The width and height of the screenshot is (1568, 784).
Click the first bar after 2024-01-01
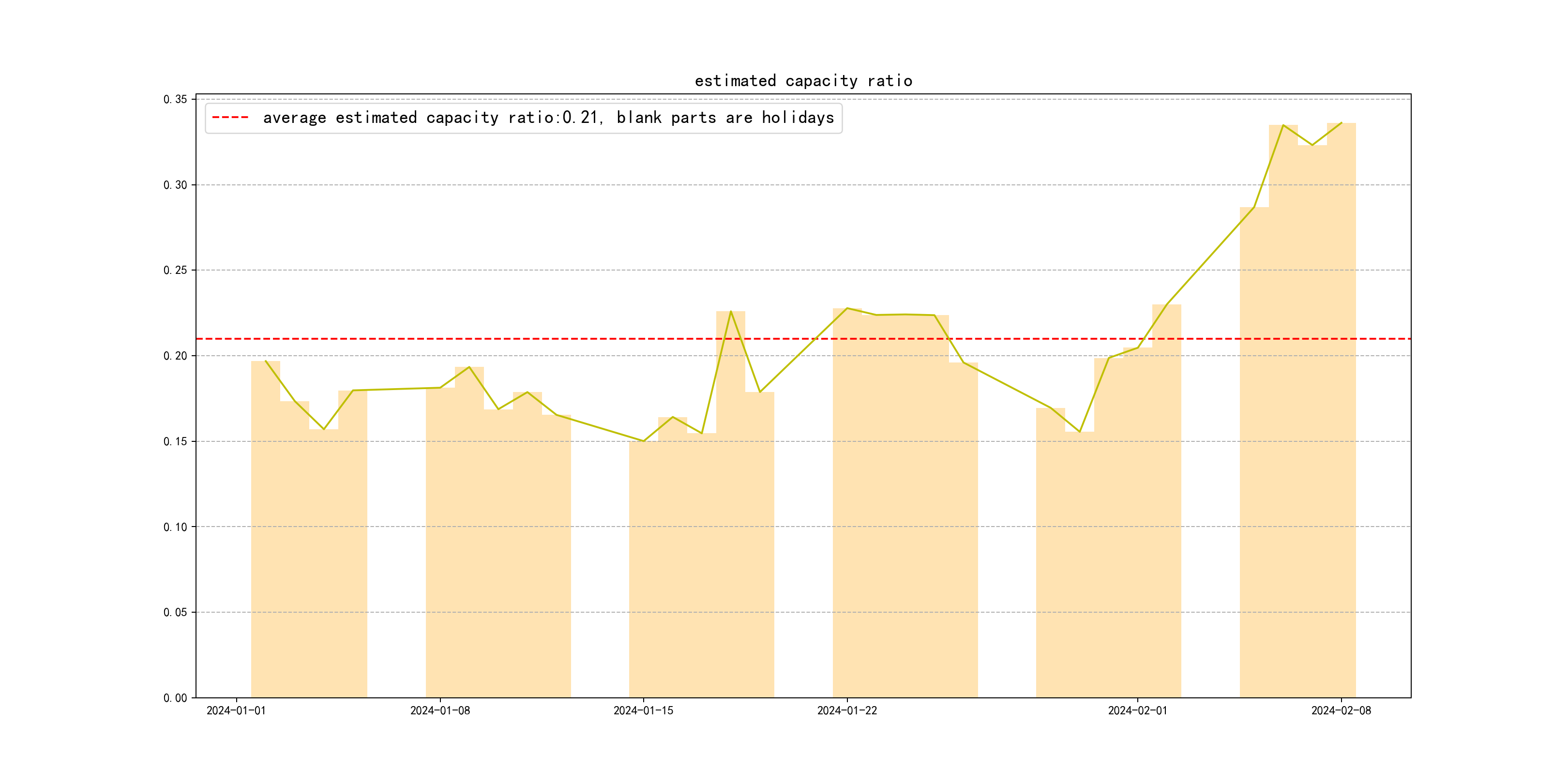[265, 529]
